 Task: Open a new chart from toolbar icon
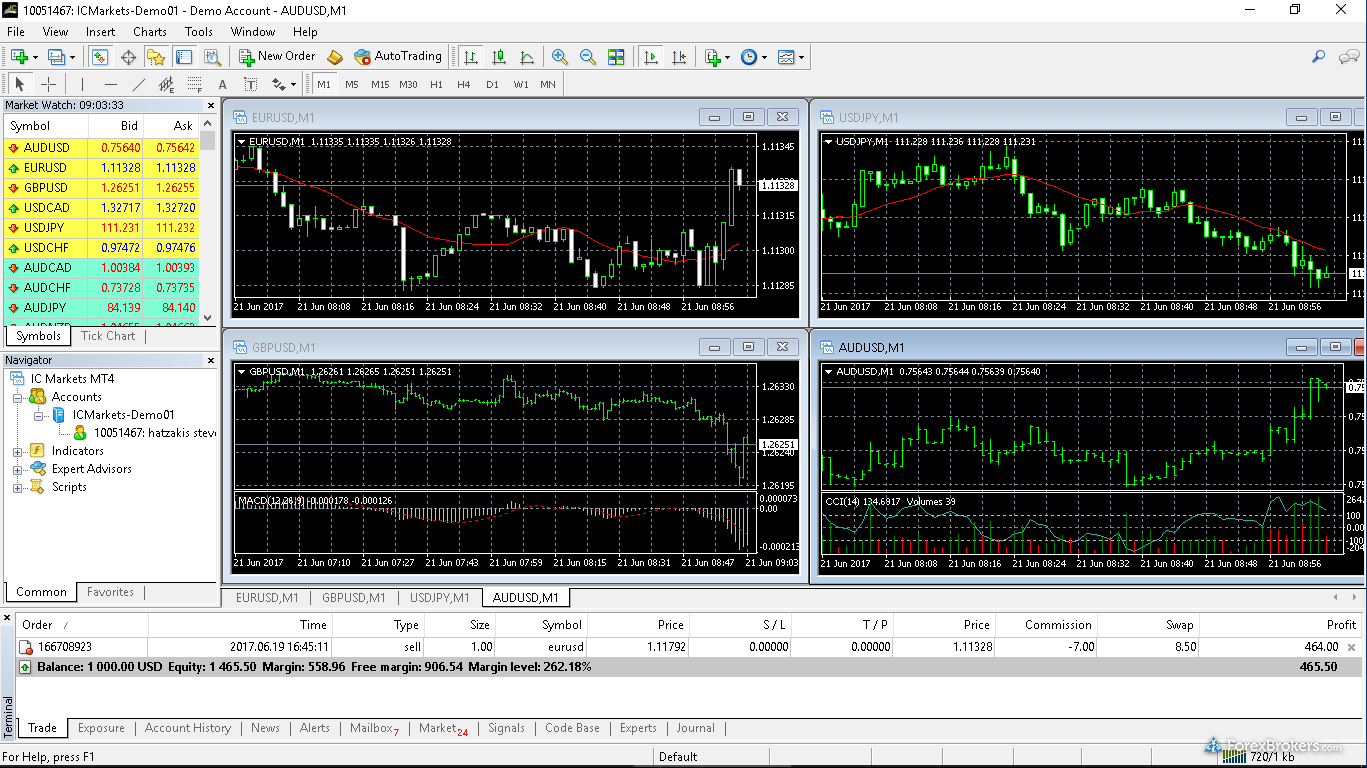tap(19, 57)
